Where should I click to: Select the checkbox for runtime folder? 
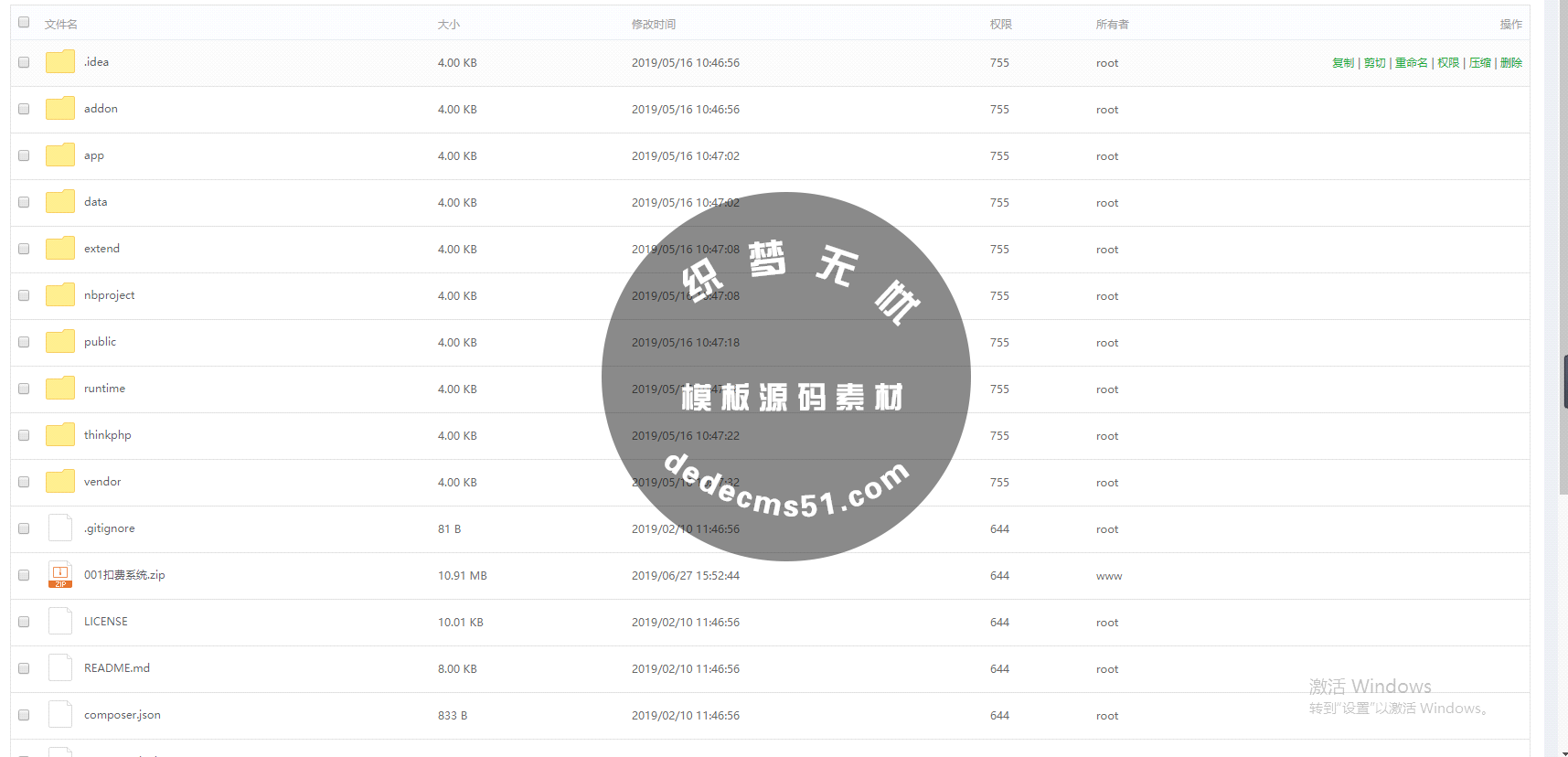(x=24, y=389)
